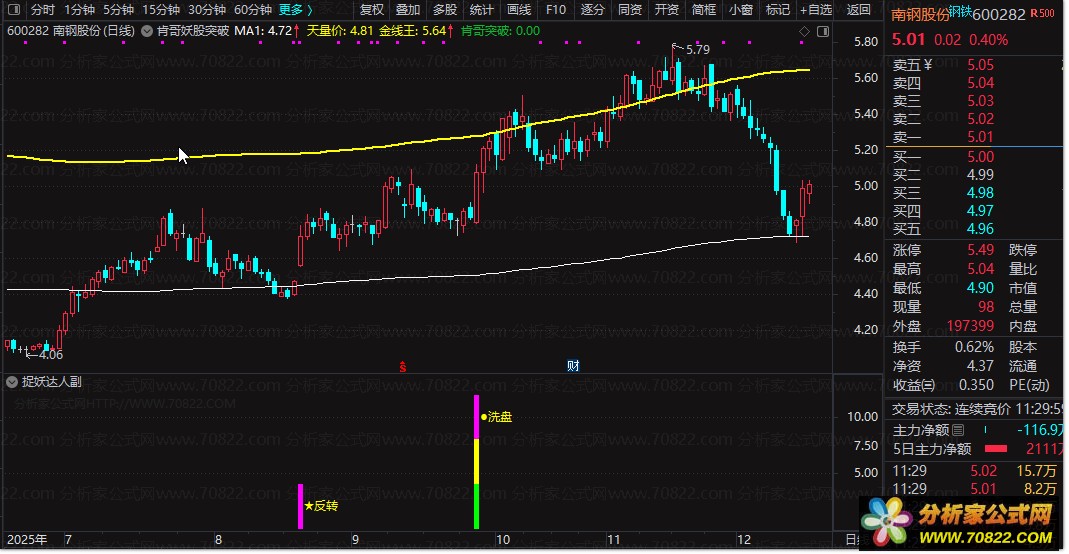The width and height of the screenshot is (1069, 554).
Task: Click 买五 price 4.96
Action: click(x=980, y=229)
